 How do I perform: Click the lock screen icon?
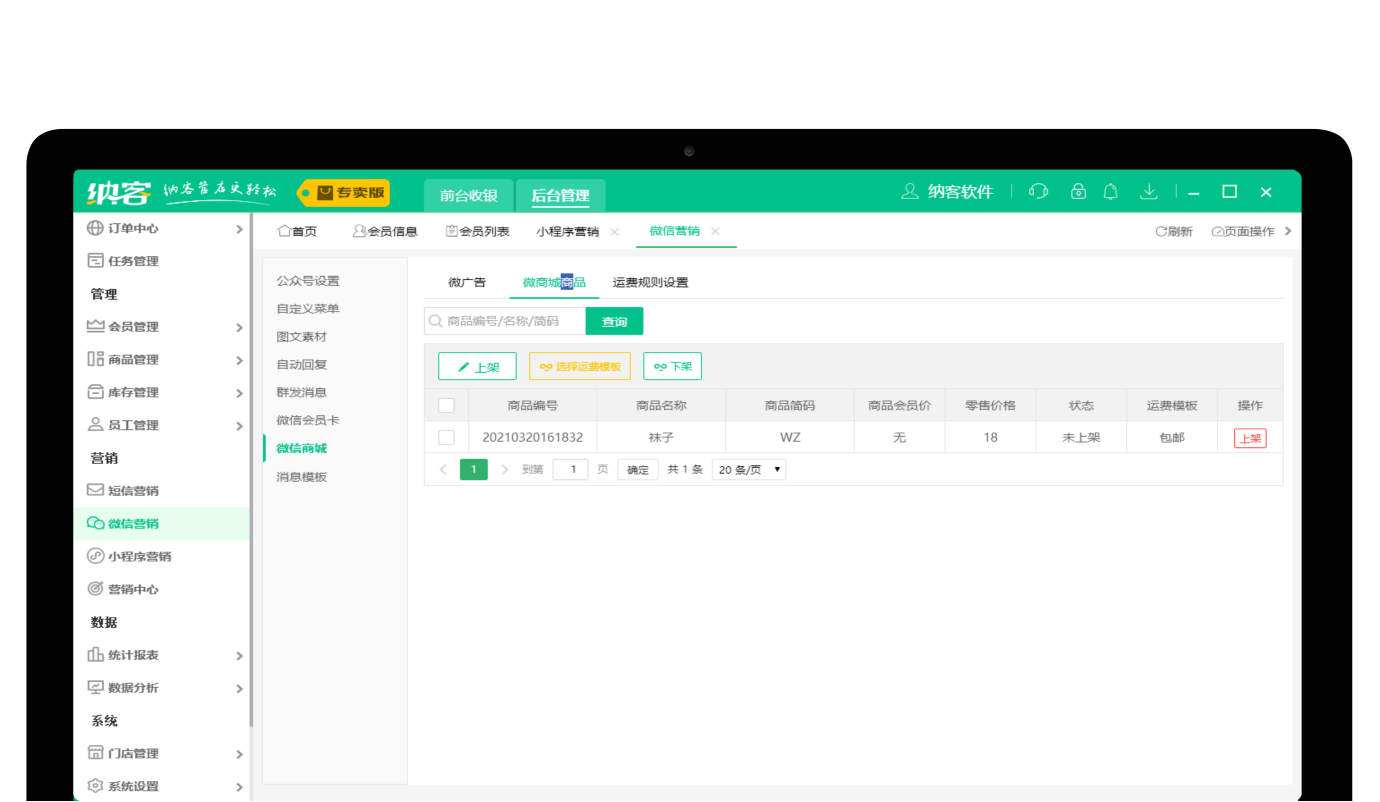1078,192
